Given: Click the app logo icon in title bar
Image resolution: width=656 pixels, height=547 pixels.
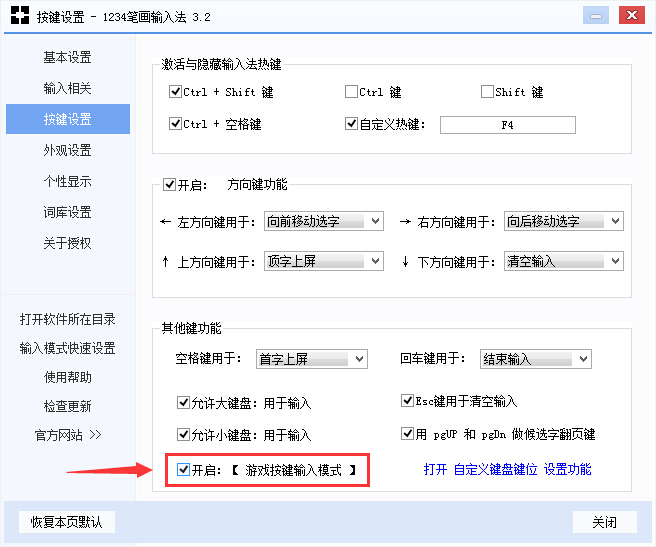Looking at the screenshot, I should (19, 15).
